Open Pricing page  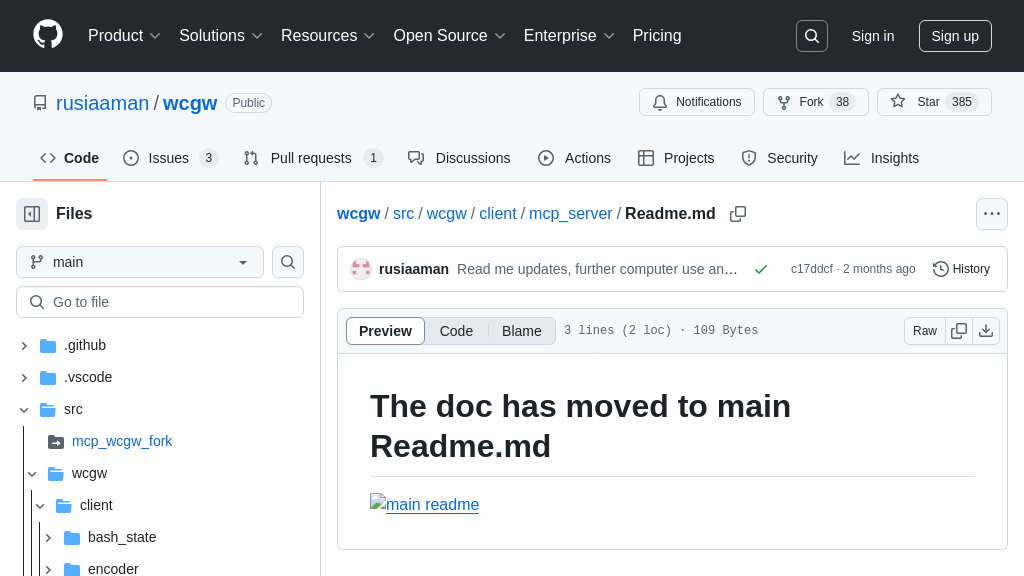[656, 35]
